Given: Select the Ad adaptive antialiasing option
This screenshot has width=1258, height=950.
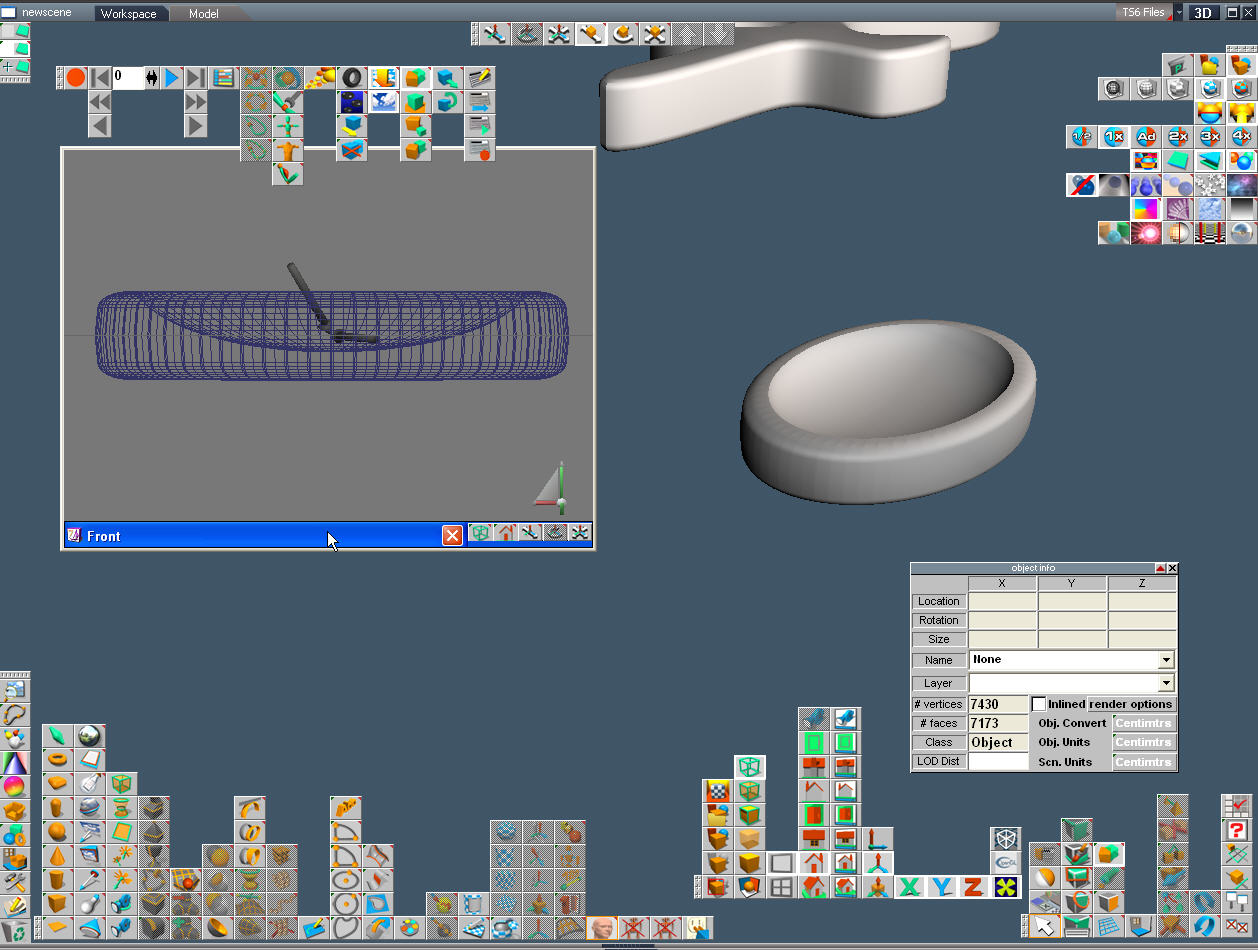Looking at the screenshot, I should pos(1146,136).
